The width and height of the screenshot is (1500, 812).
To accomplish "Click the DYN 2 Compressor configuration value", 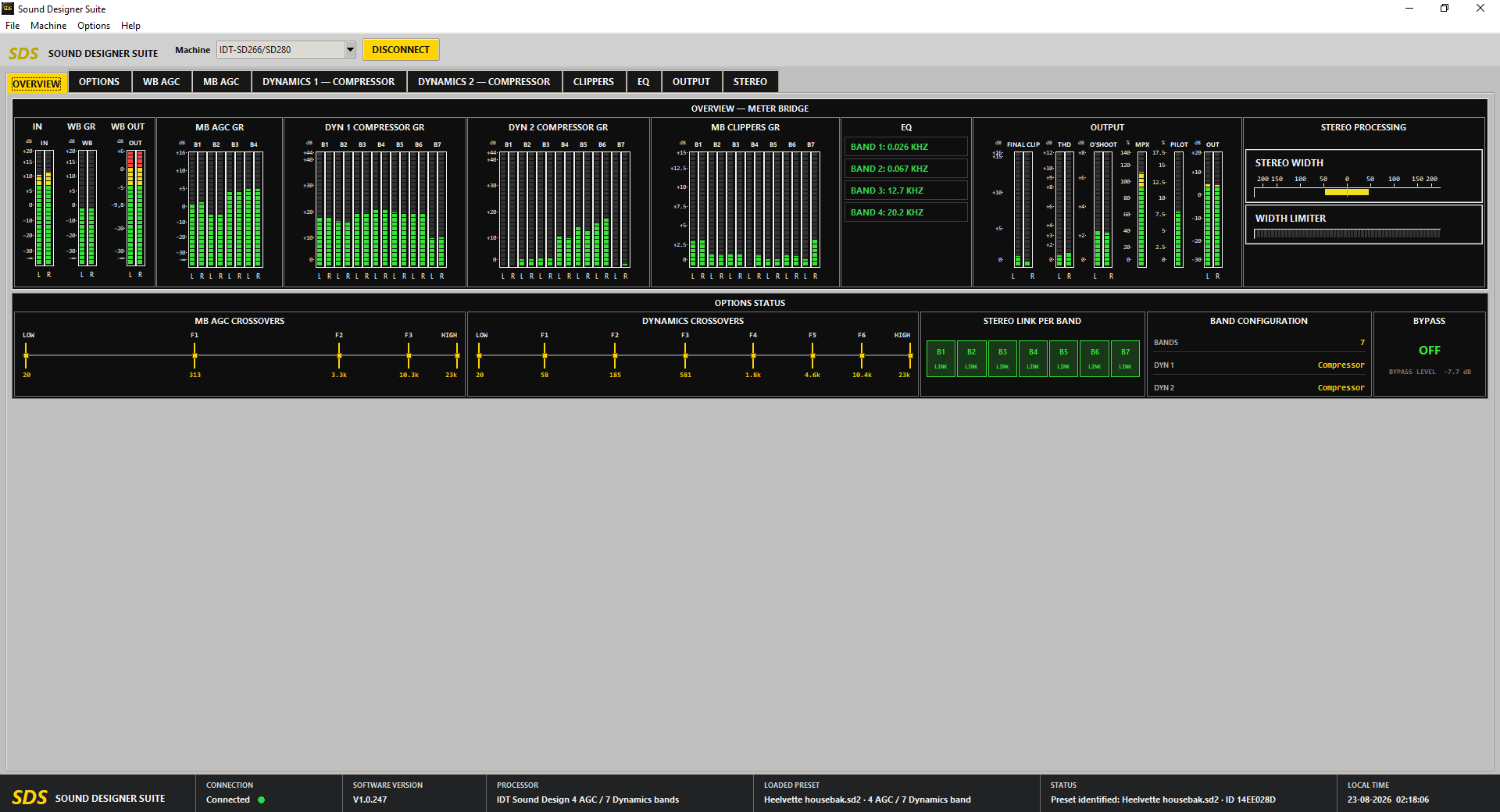I will click(1341, 388).
